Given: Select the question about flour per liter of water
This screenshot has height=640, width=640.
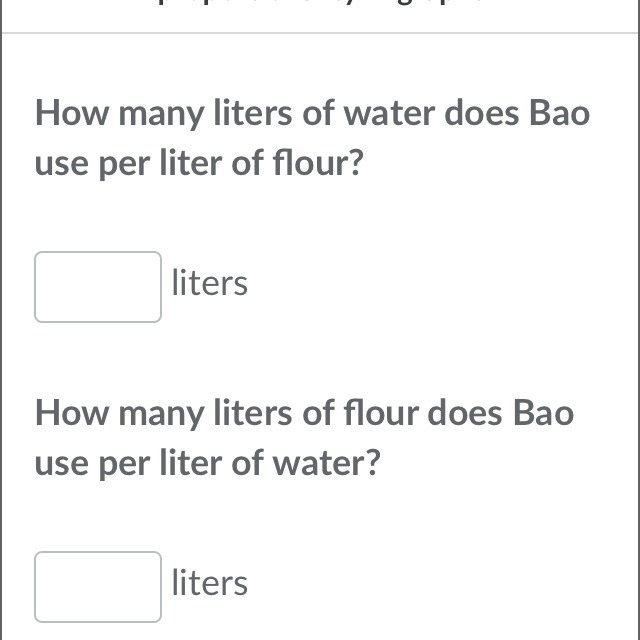Looking at the screenshot, I should [x=304, y=438].
